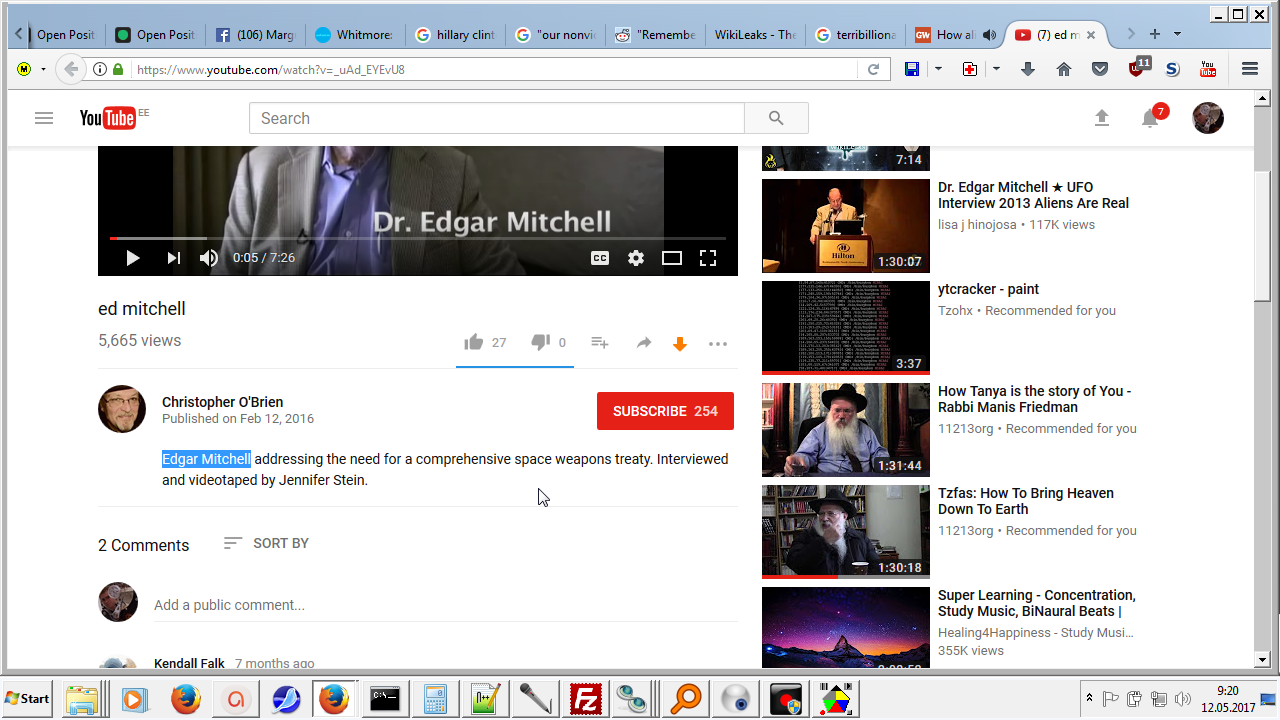Go to the browser home page

coord(1064,69)
